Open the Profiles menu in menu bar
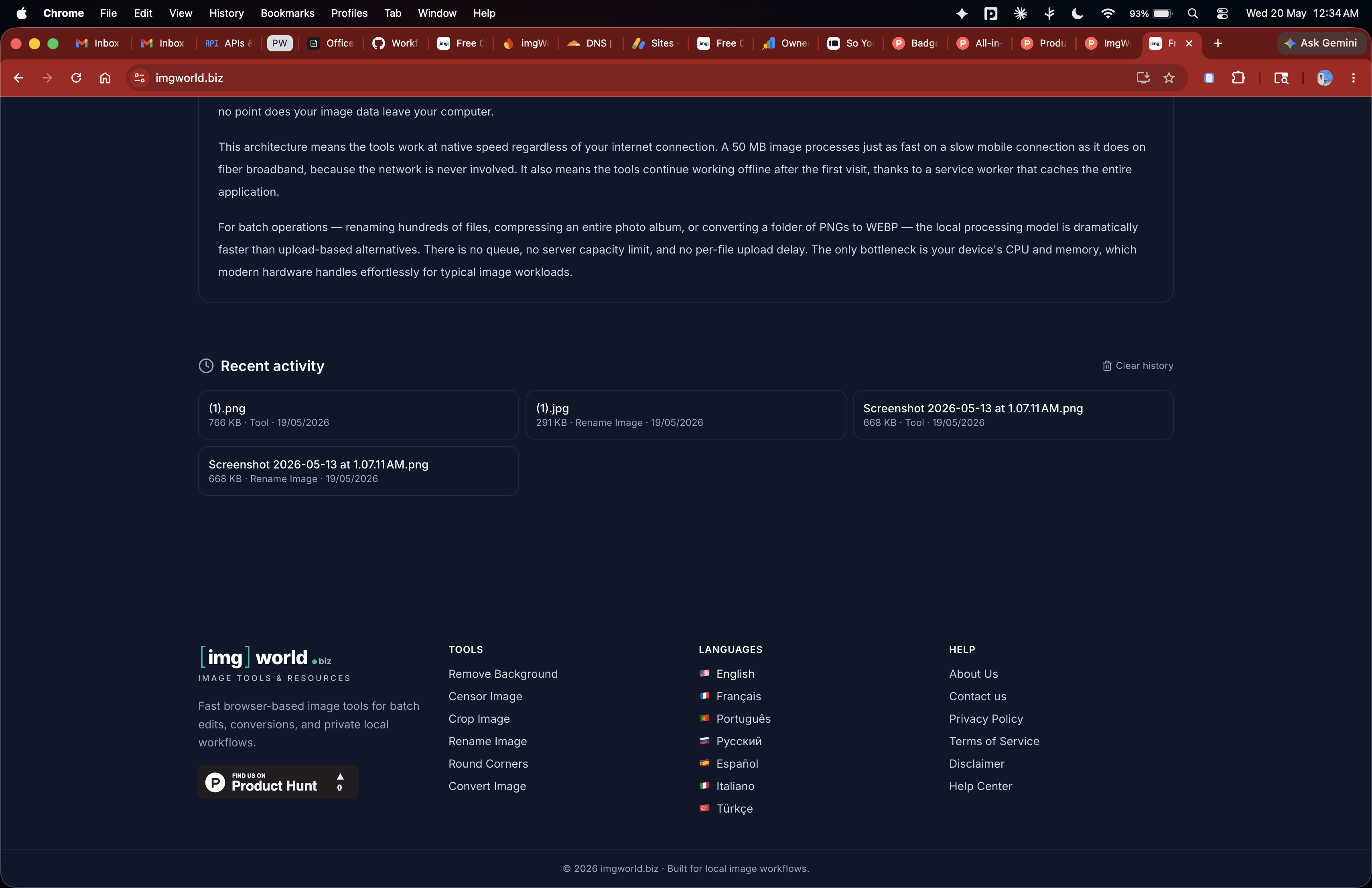Viewport: 1372px width, 888px height. [x=349, y=13]
